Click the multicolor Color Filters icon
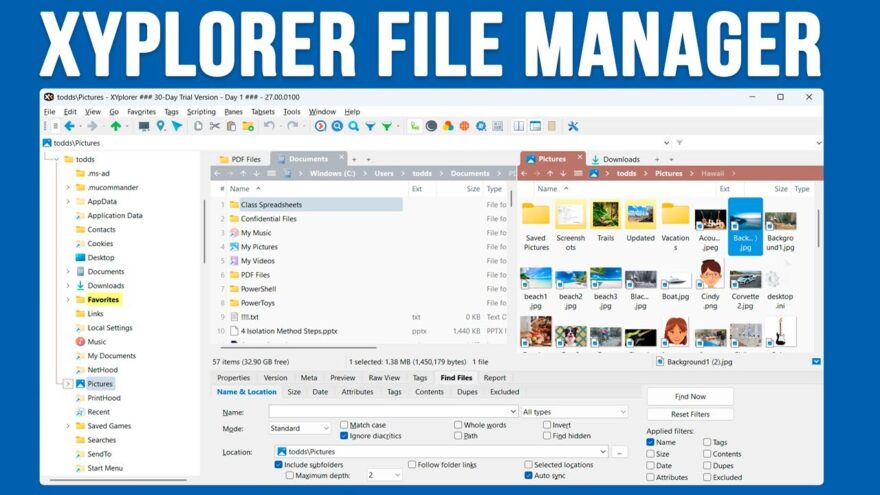 448,126
